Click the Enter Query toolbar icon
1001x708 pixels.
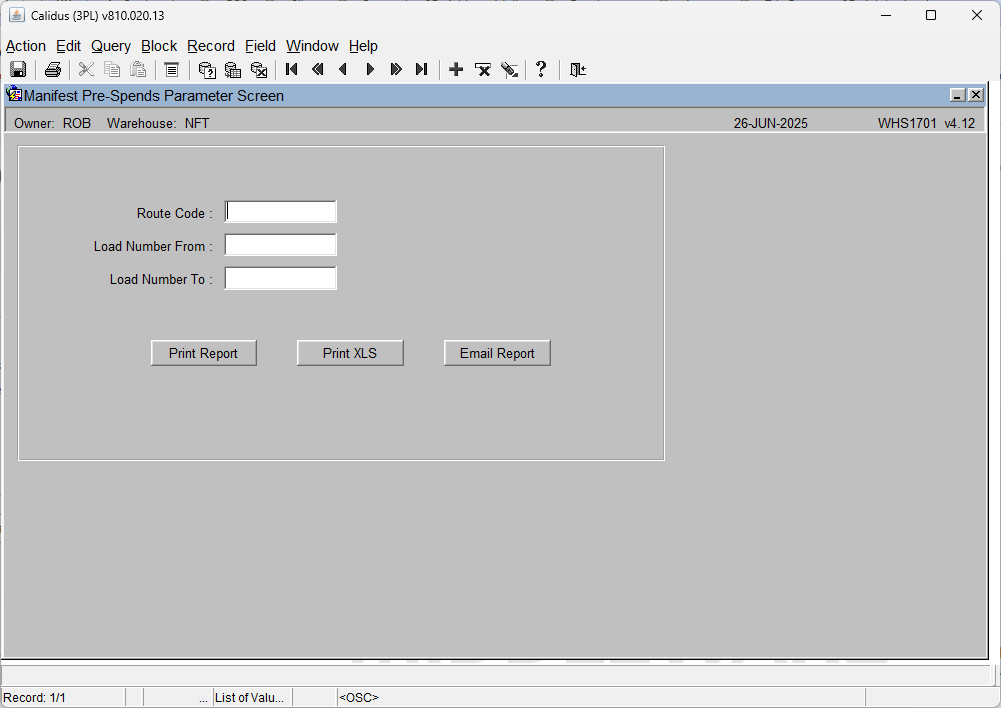click(x=207, y=70)
